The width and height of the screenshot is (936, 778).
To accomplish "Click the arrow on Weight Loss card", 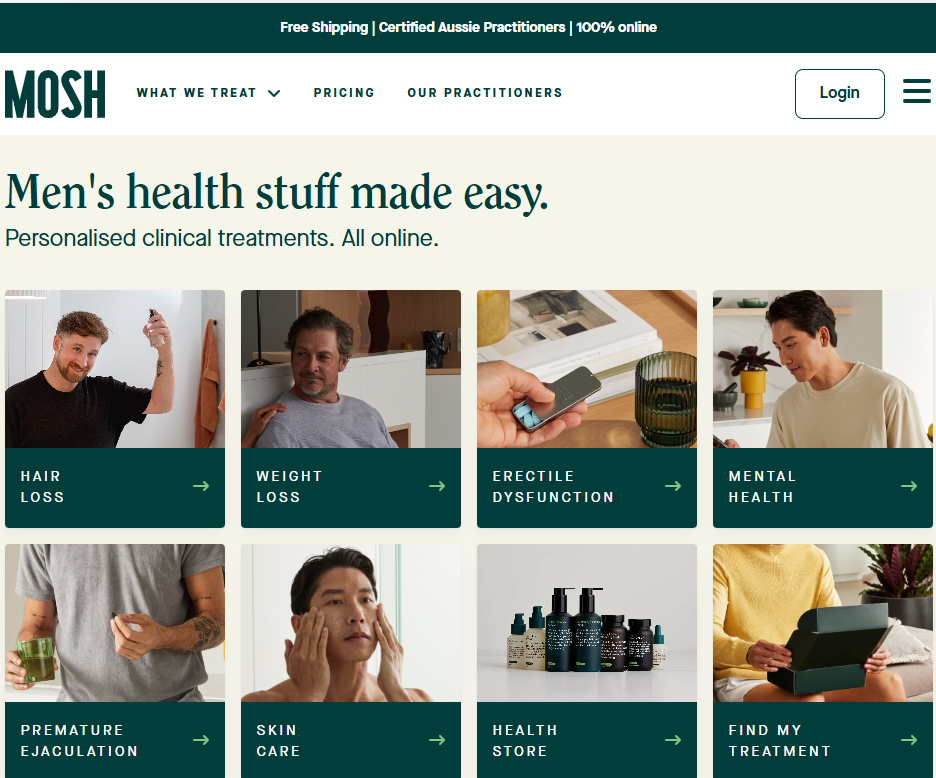I will tap(437, 486).
